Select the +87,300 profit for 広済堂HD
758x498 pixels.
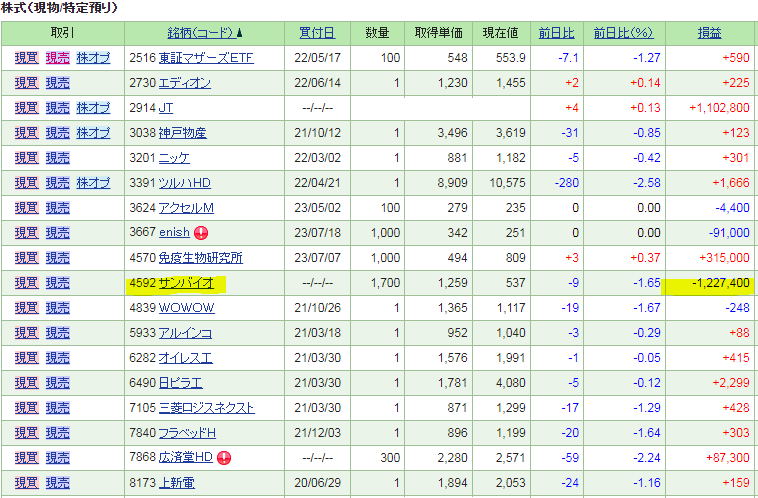click(x=728, y=457)
